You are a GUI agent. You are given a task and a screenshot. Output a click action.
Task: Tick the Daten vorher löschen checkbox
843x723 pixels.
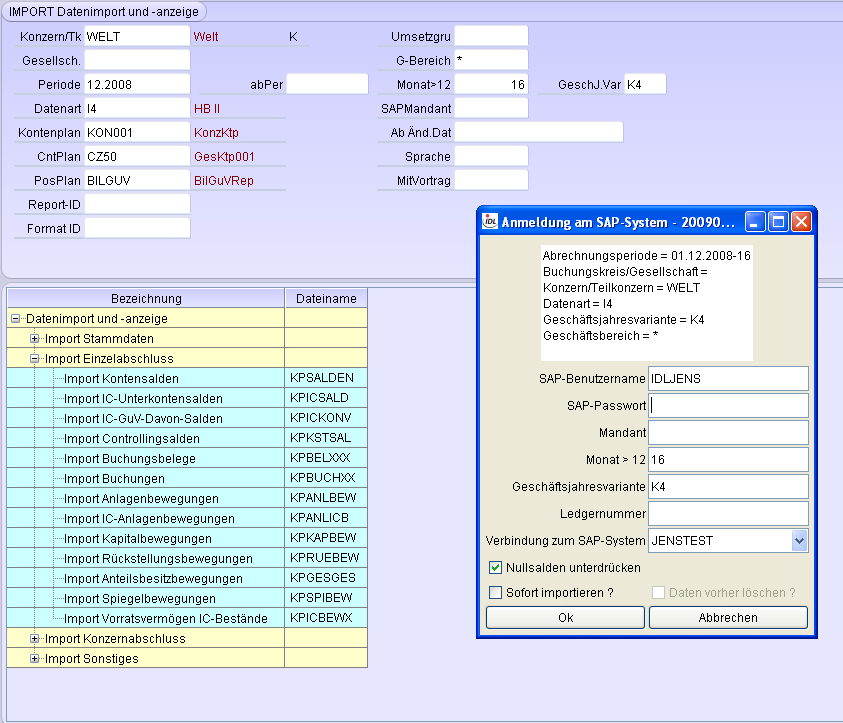[658, 592]
